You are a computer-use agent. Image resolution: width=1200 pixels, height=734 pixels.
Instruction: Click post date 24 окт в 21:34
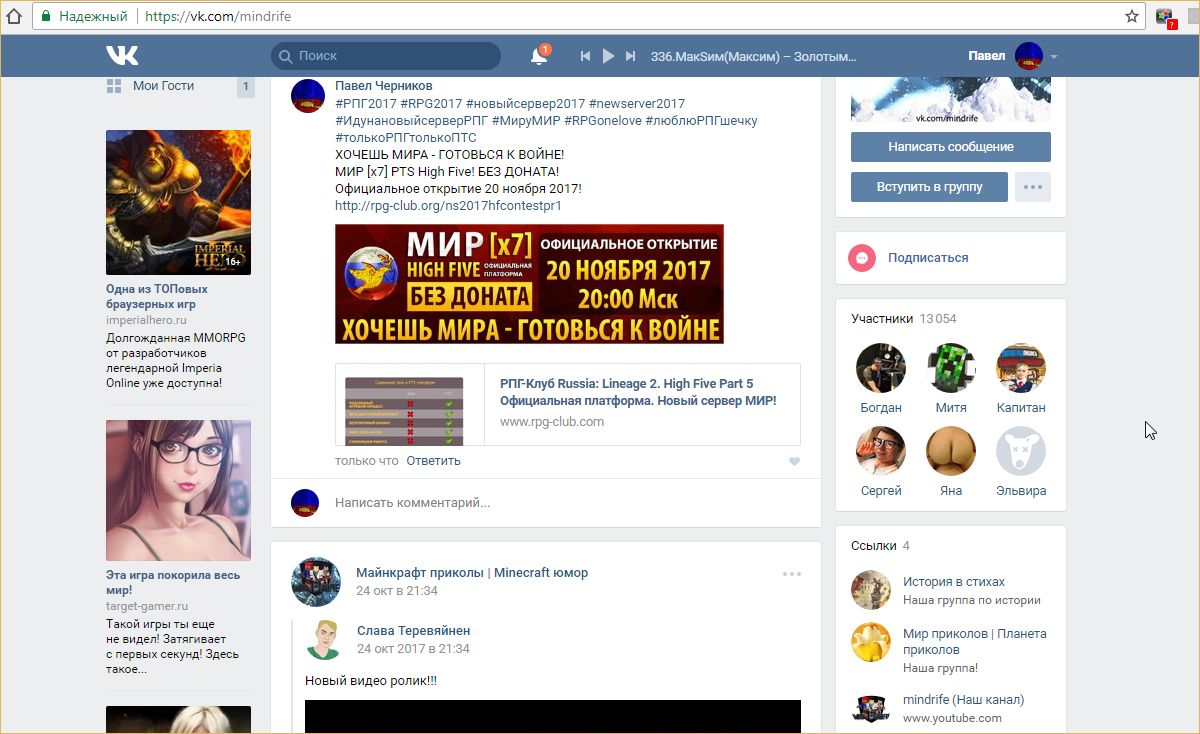pos(397,591)
